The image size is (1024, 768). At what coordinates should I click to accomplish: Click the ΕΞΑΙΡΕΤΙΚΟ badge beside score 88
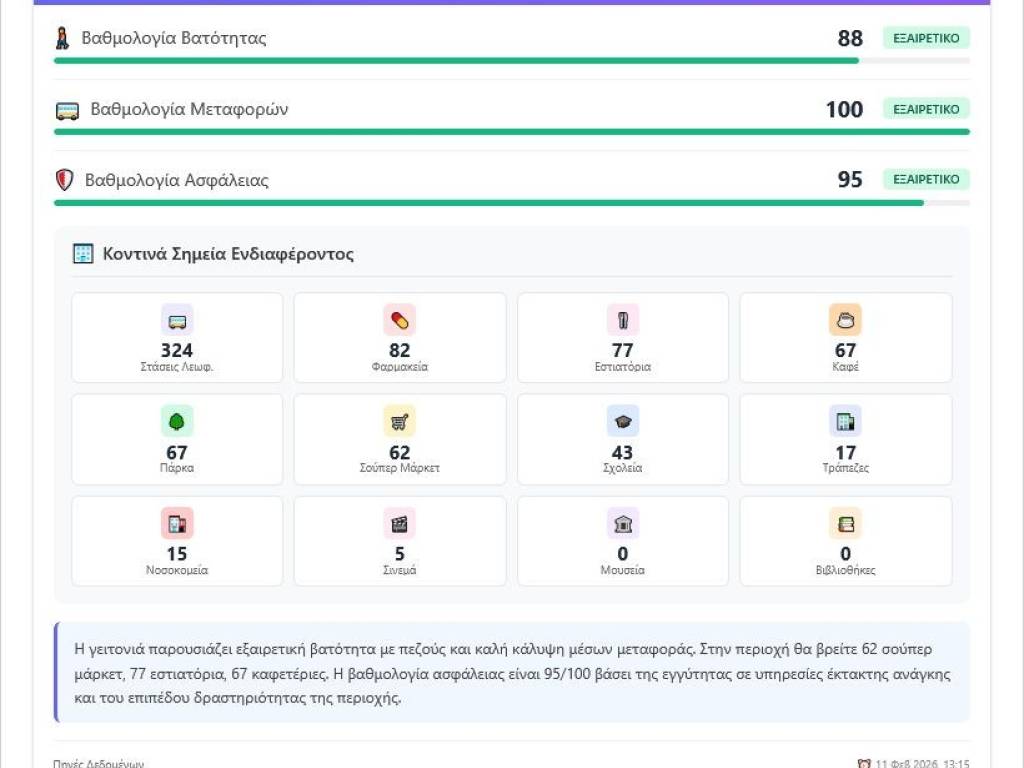(926, 38)
